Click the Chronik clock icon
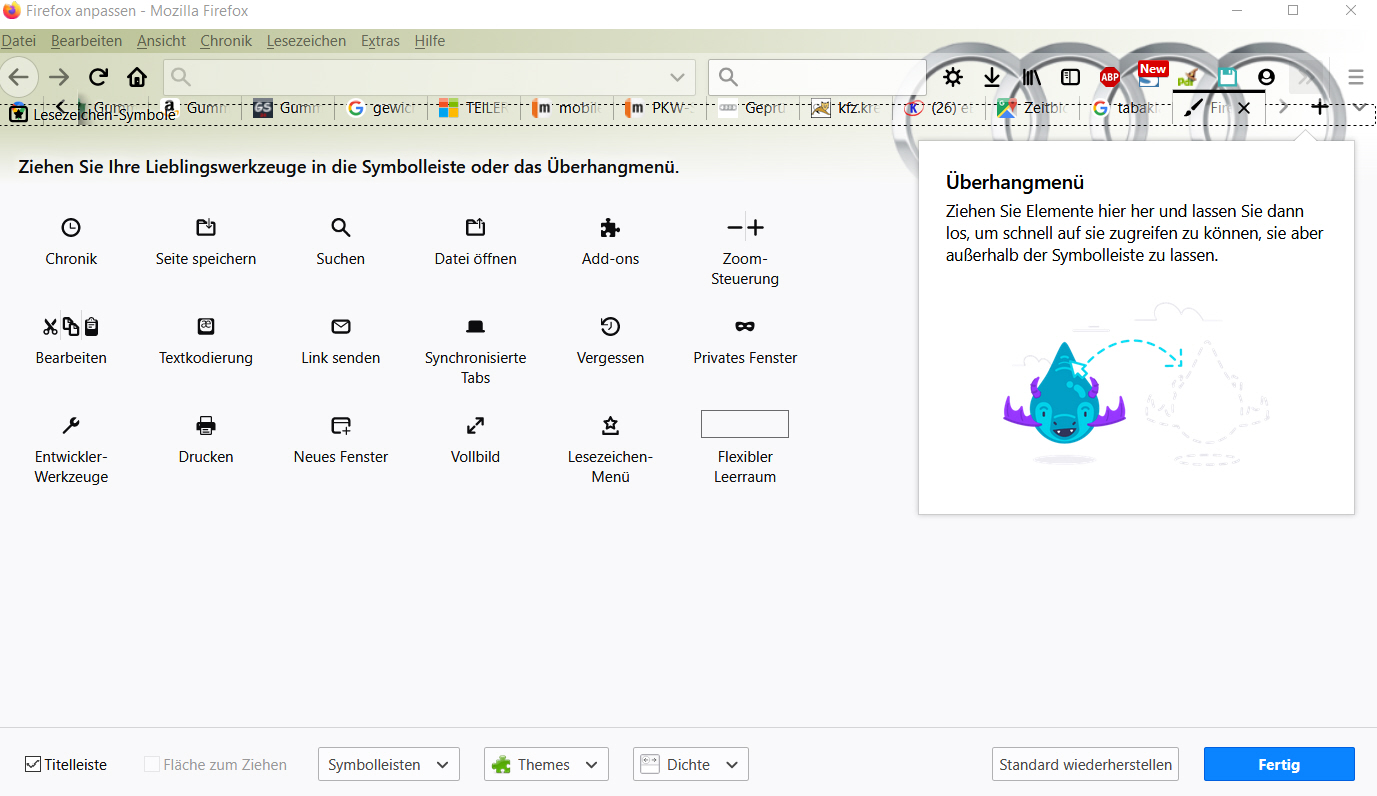1377x796 pixels. pyautogui.click(x=71, y=227)
